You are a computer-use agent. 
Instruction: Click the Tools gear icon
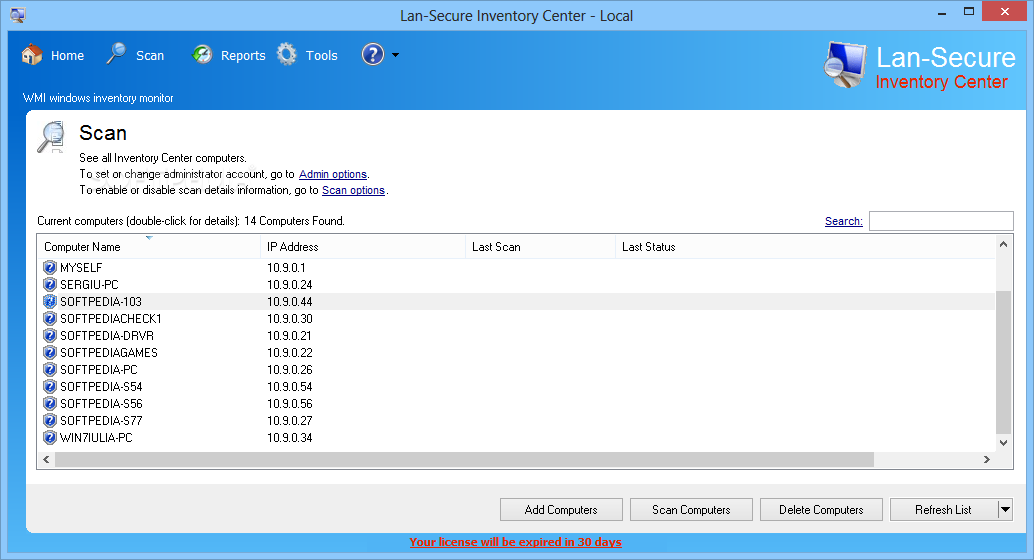click(x=287, y=54)
